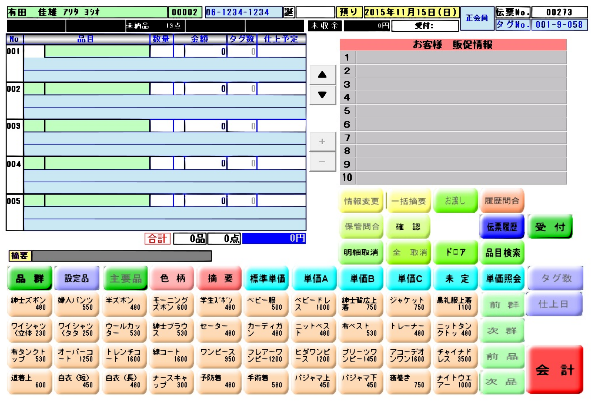Select 標準単価 standard price option
Screen dimensions: 598x405
(x=267, y=278)
